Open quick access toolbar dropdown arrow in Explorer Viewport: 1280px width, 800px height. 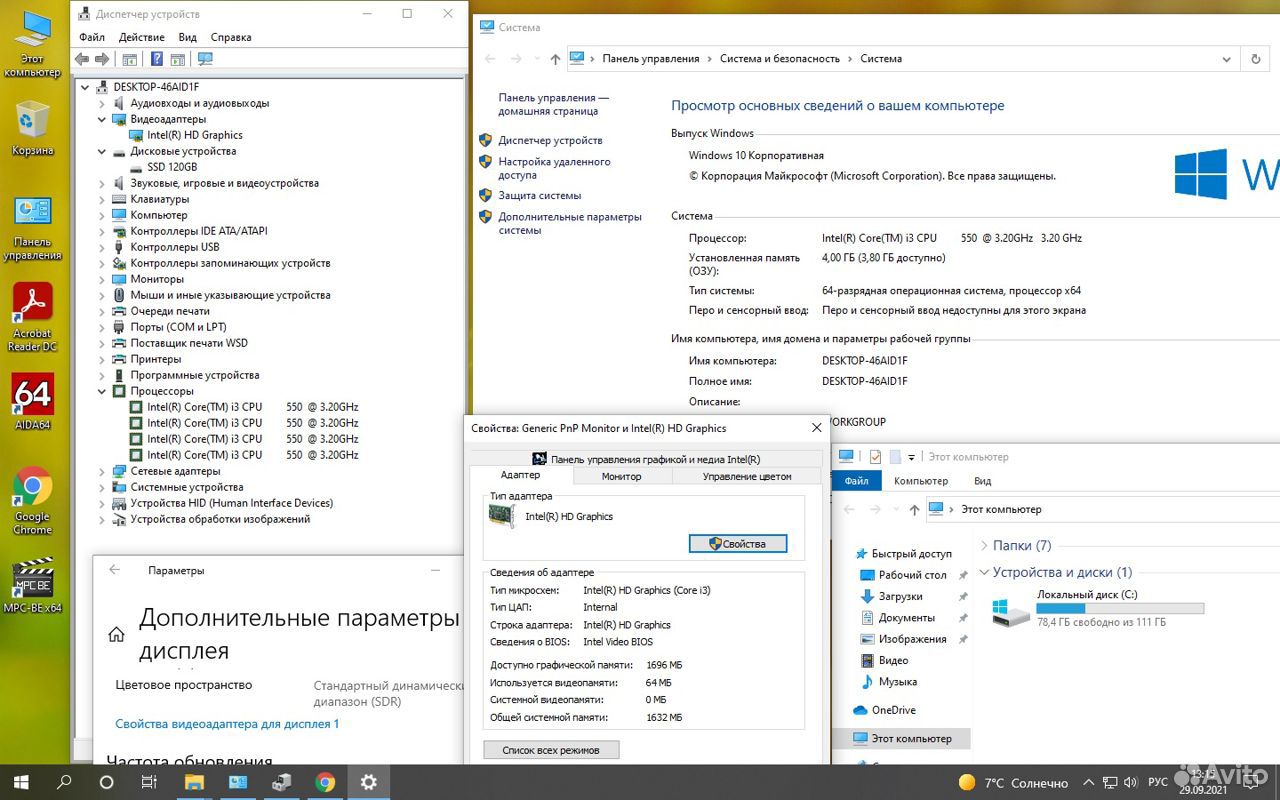coord(911,458)
